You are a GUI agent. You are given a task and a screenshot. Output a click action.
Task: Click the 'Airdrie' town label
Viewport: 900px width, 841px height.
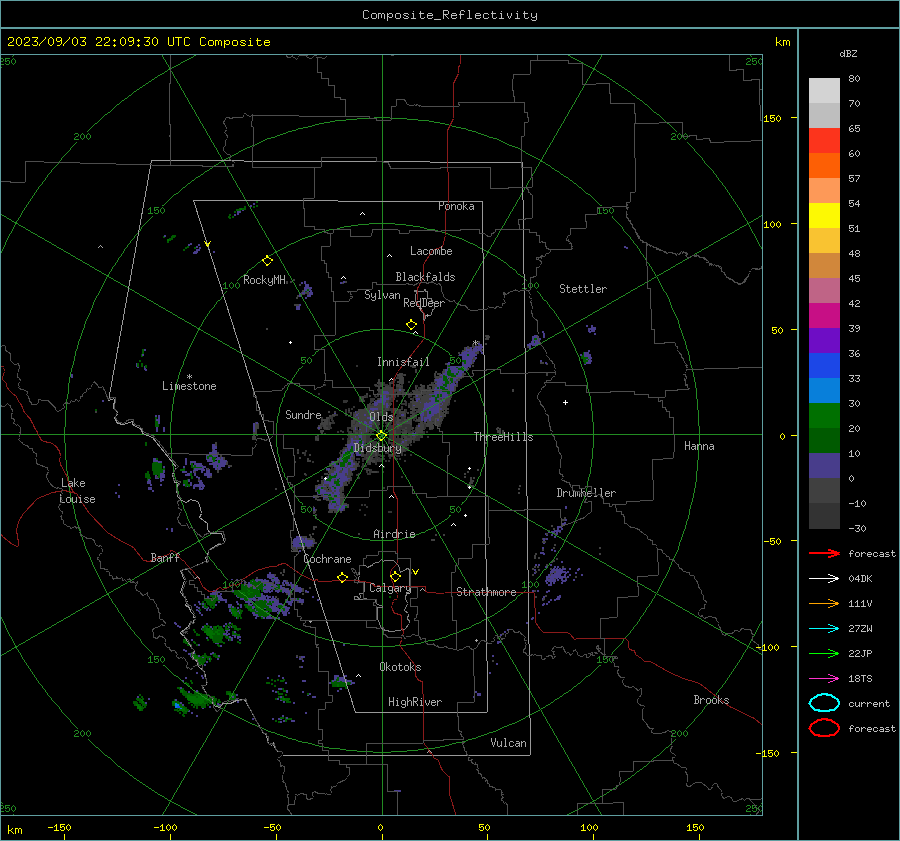tap(394, 534)
